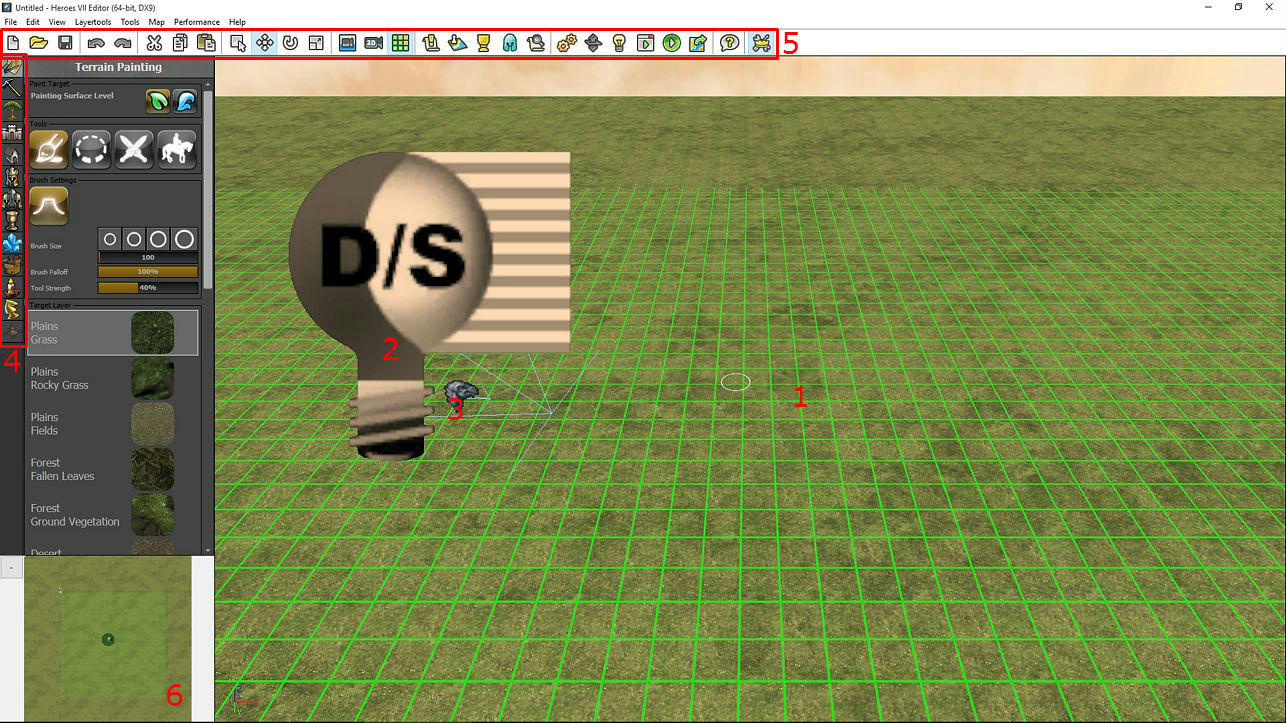Select the Plains Rocky Grass layer
The width and height of the screenshot is (1286, 723).
point(113,379)
